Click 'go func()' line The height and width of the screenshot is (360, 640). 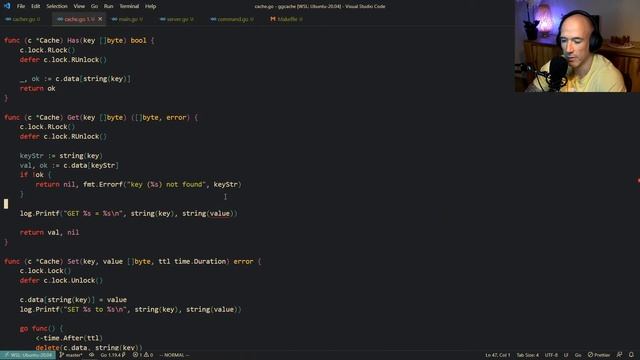(41, 329)
